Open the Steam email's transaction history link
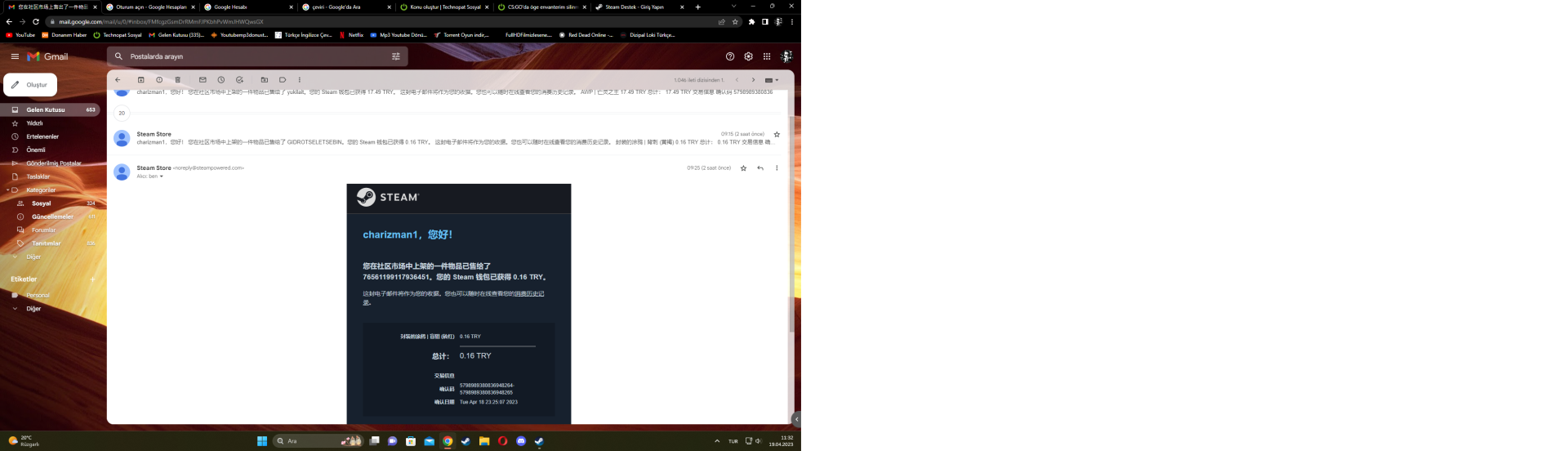Screen dimensions: 1568x451 (x=529, y=293)
